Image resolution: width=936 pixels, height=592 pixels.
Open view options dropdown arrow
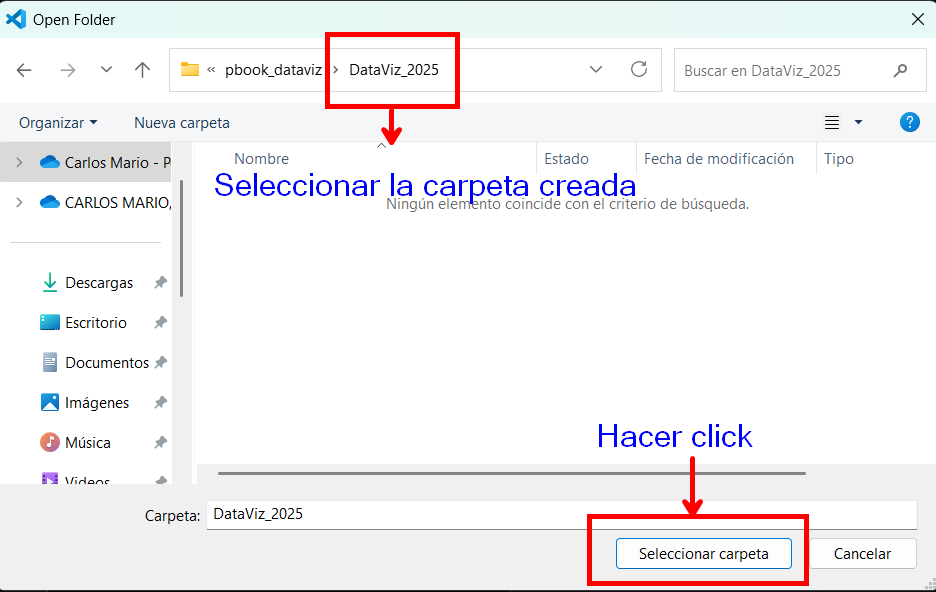(x=858, y=122)
